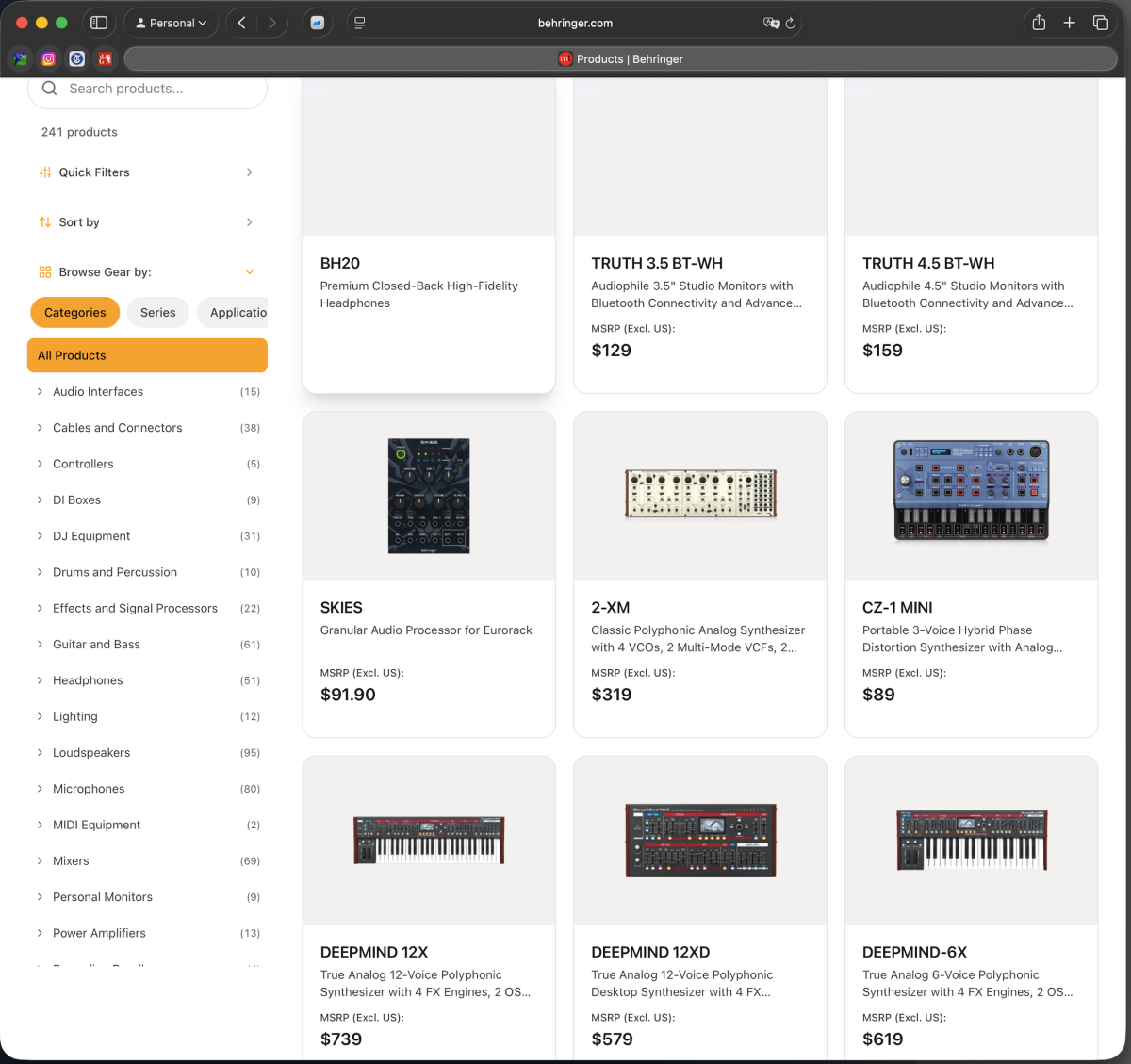
Task: Click the behringer.com address bar
Action: tap(575, 23)
